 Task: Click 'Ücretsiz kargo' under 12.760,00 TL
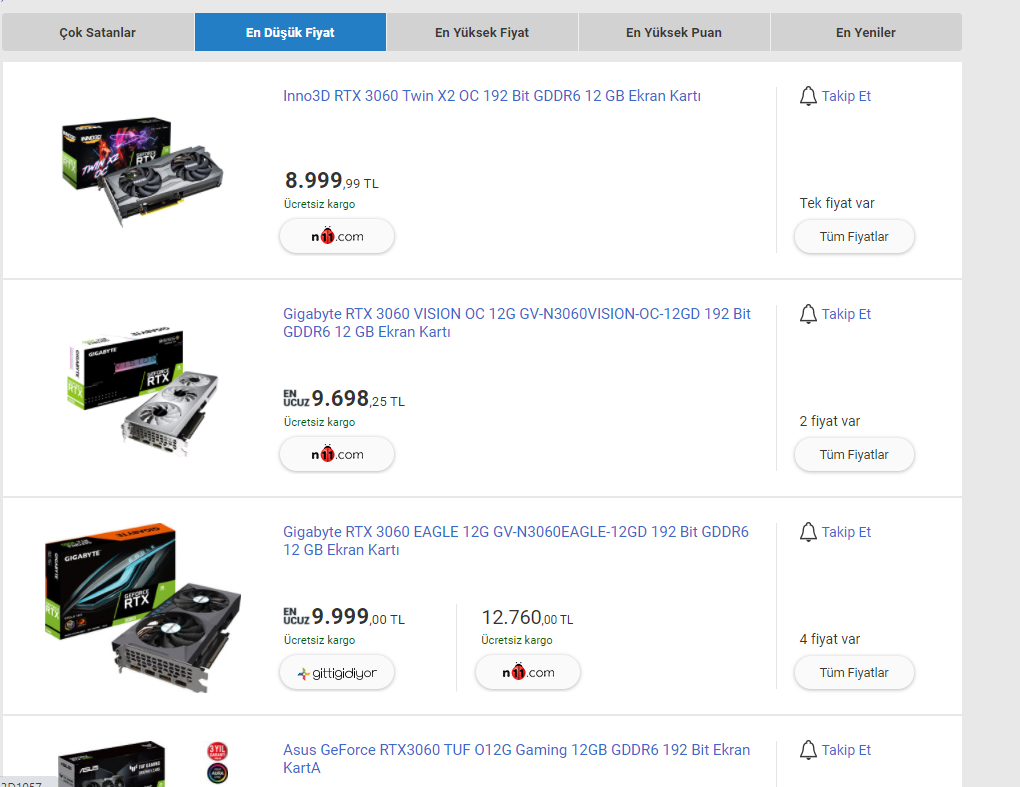pos(517,640)
